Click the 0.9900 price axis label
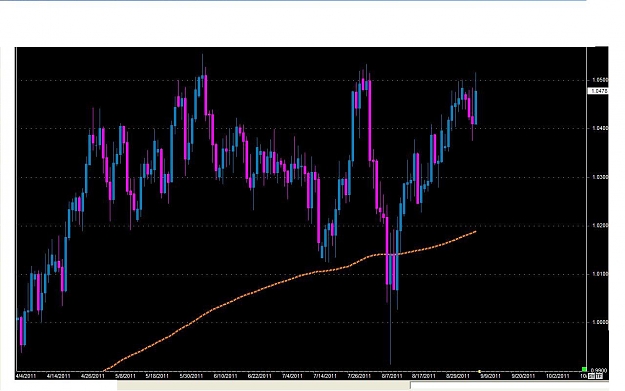Screen dimensions: 625x391 (599, 370)
